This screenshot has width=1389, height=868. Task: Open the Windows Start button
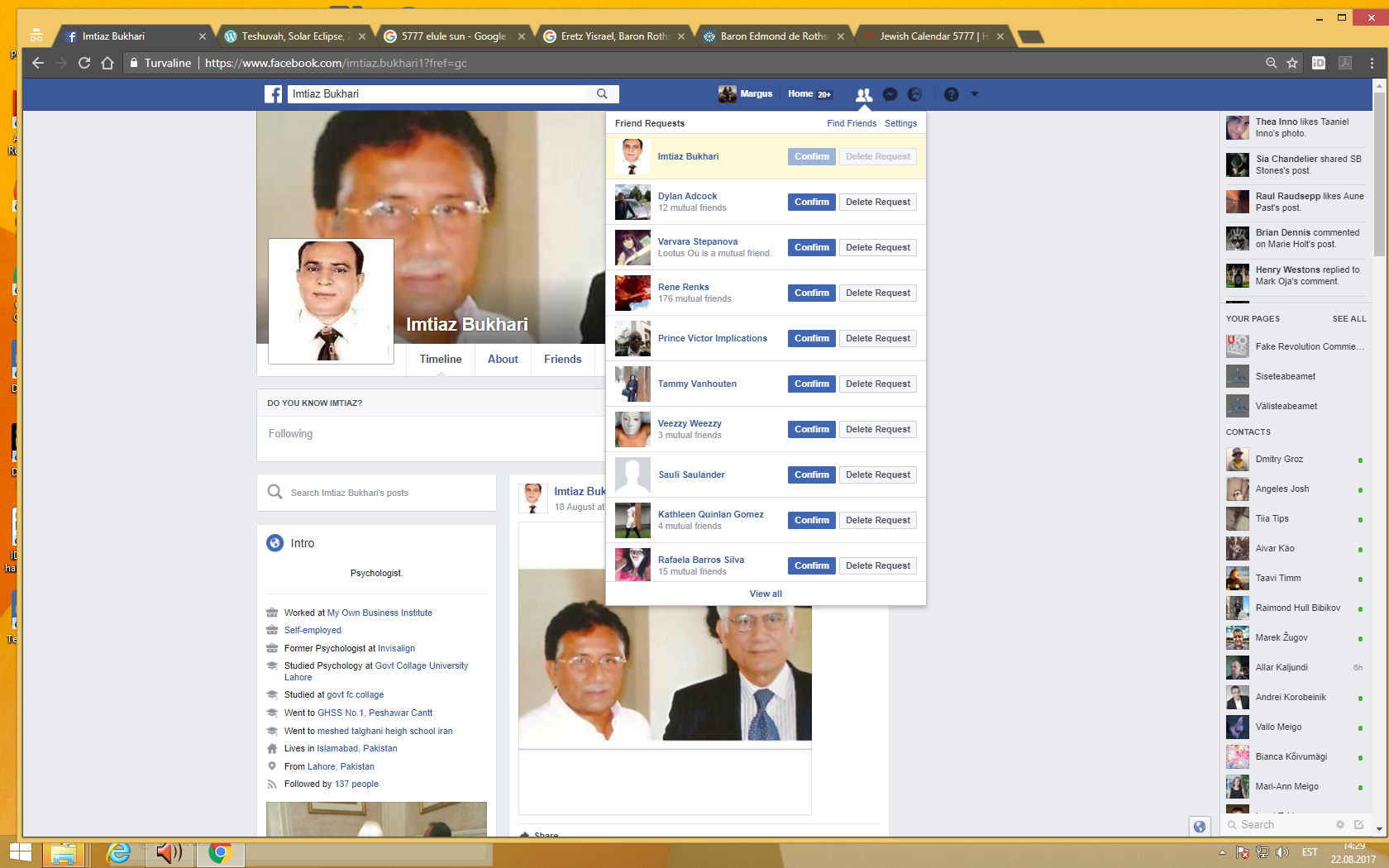coord(20,853)
